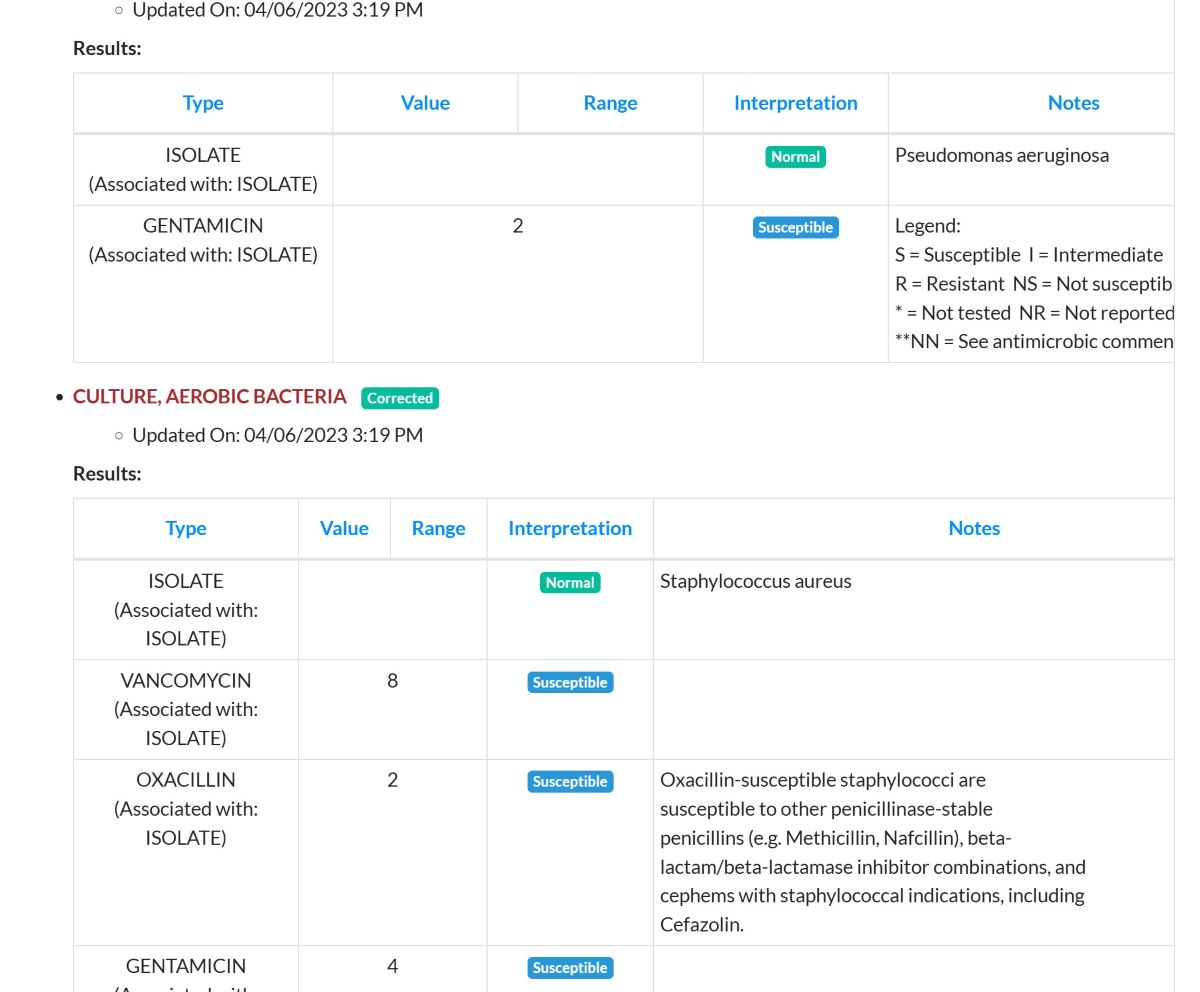
Task: Click Notes header in Staphylococcus results table
Action: (974, 528)
